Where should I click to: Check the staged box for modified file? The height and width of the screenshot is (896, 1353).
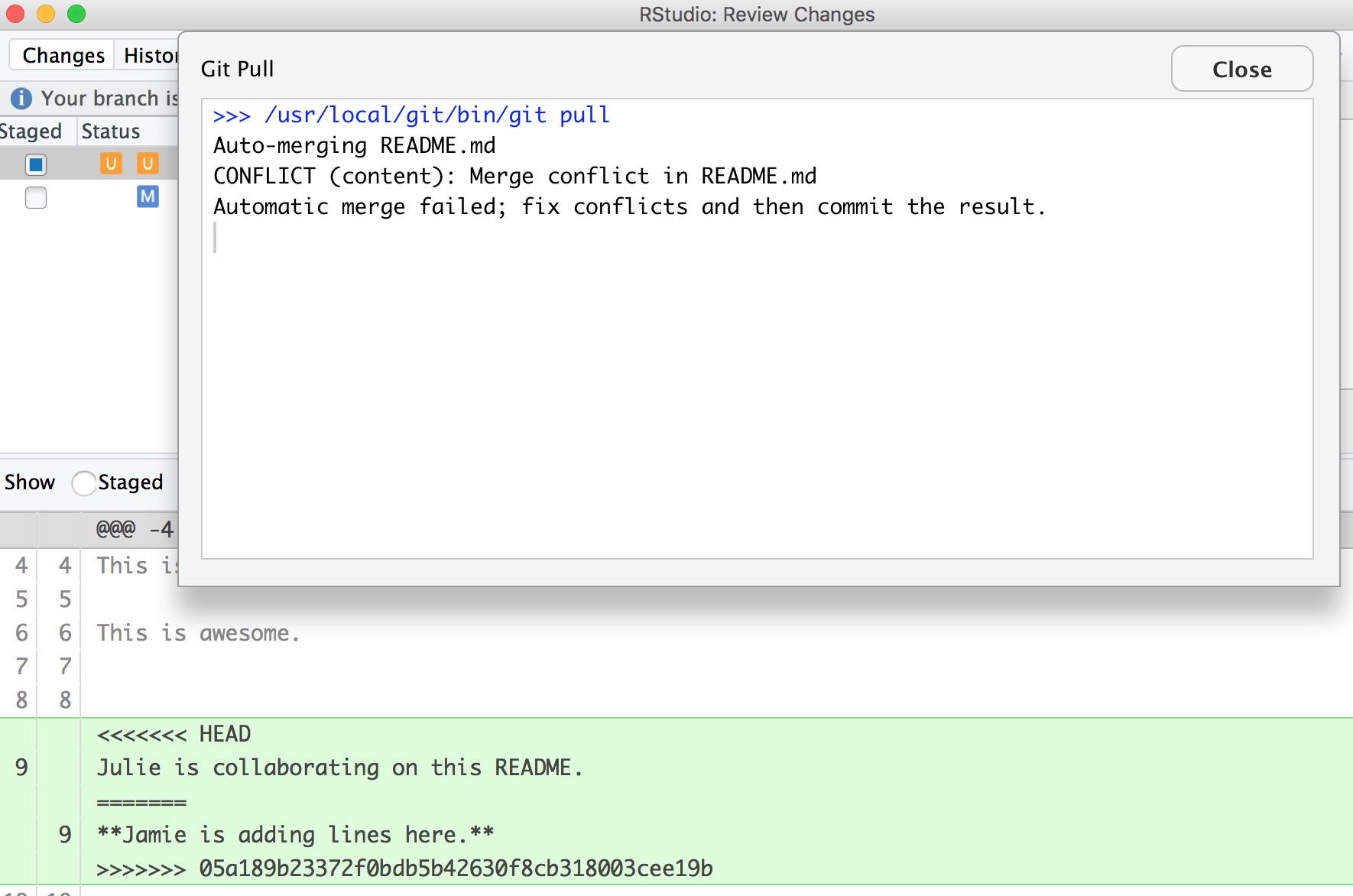pos(36,197)
